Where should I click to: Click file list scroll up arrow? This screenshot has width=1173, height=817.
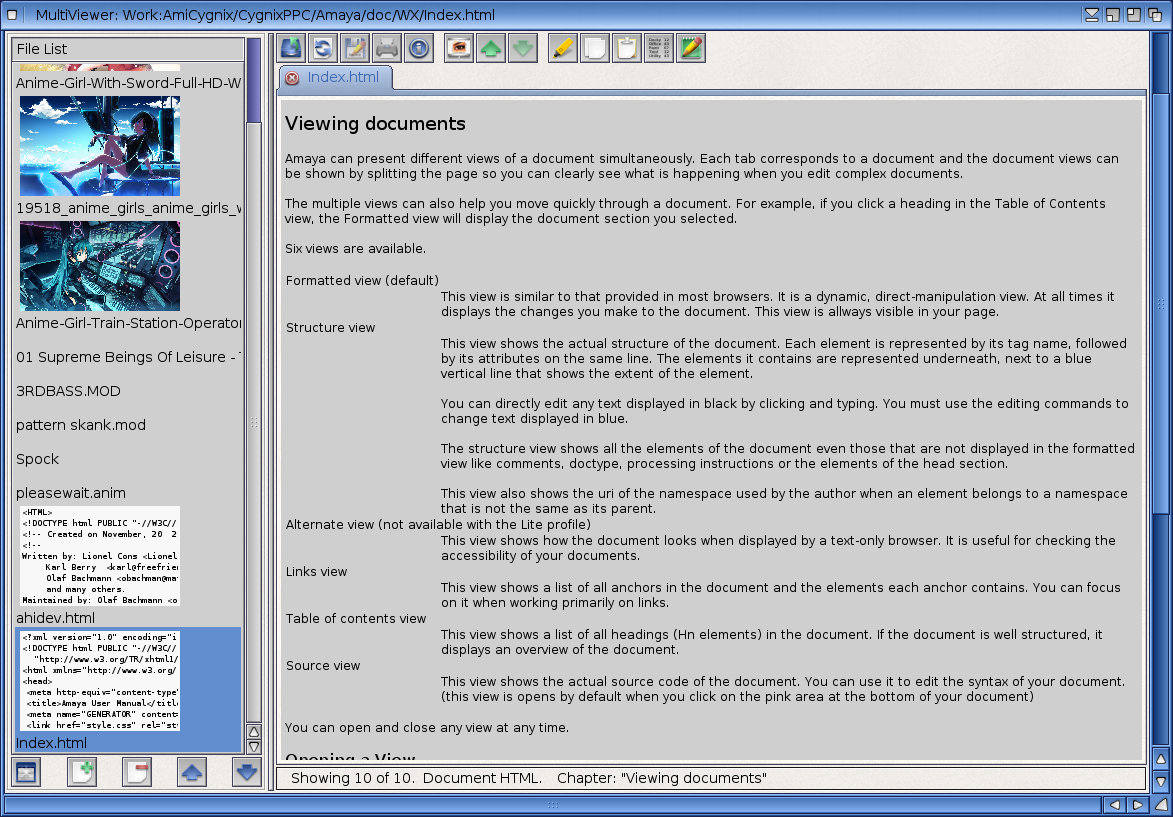(254, 732)
